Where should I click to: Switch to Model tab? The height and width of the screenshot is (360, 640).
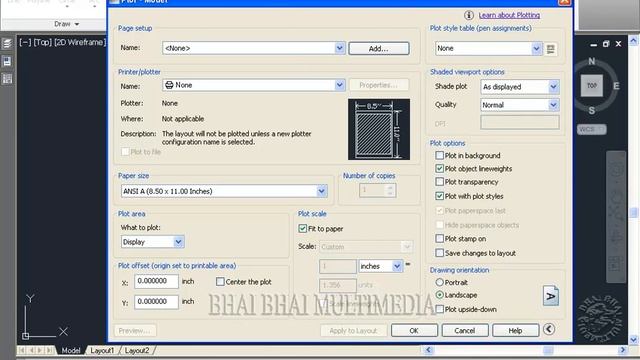(71, 350)
